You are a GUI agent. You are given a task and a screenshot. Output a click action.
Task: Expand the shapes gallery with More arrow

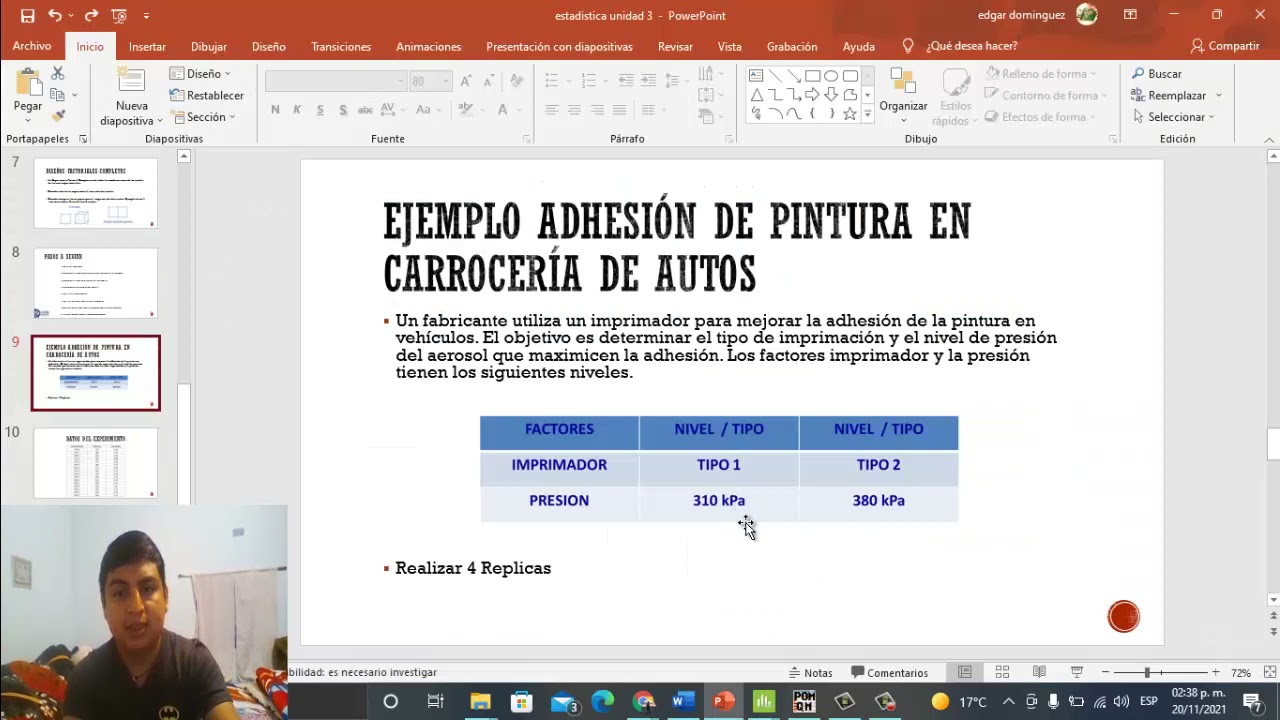tap(867, 115)
